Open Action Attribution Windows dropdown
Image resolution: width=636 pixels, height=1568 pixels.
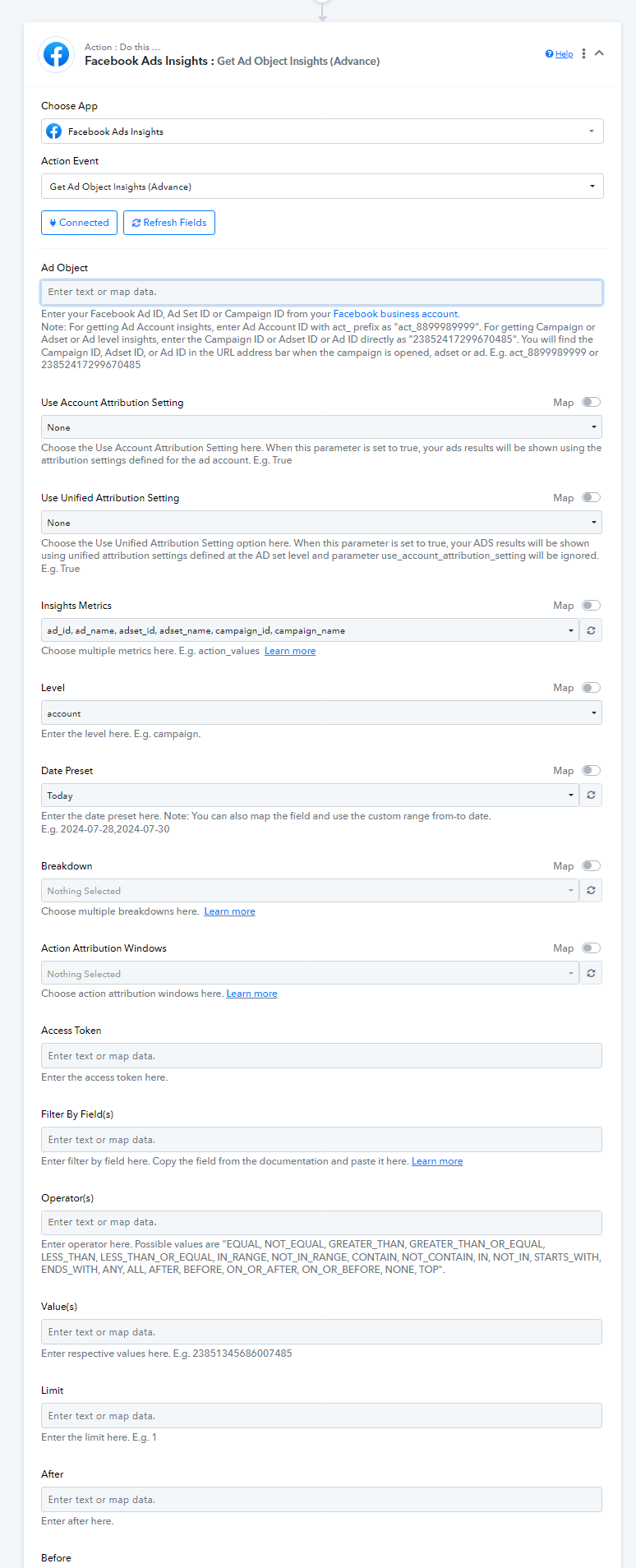coord(310,973)
